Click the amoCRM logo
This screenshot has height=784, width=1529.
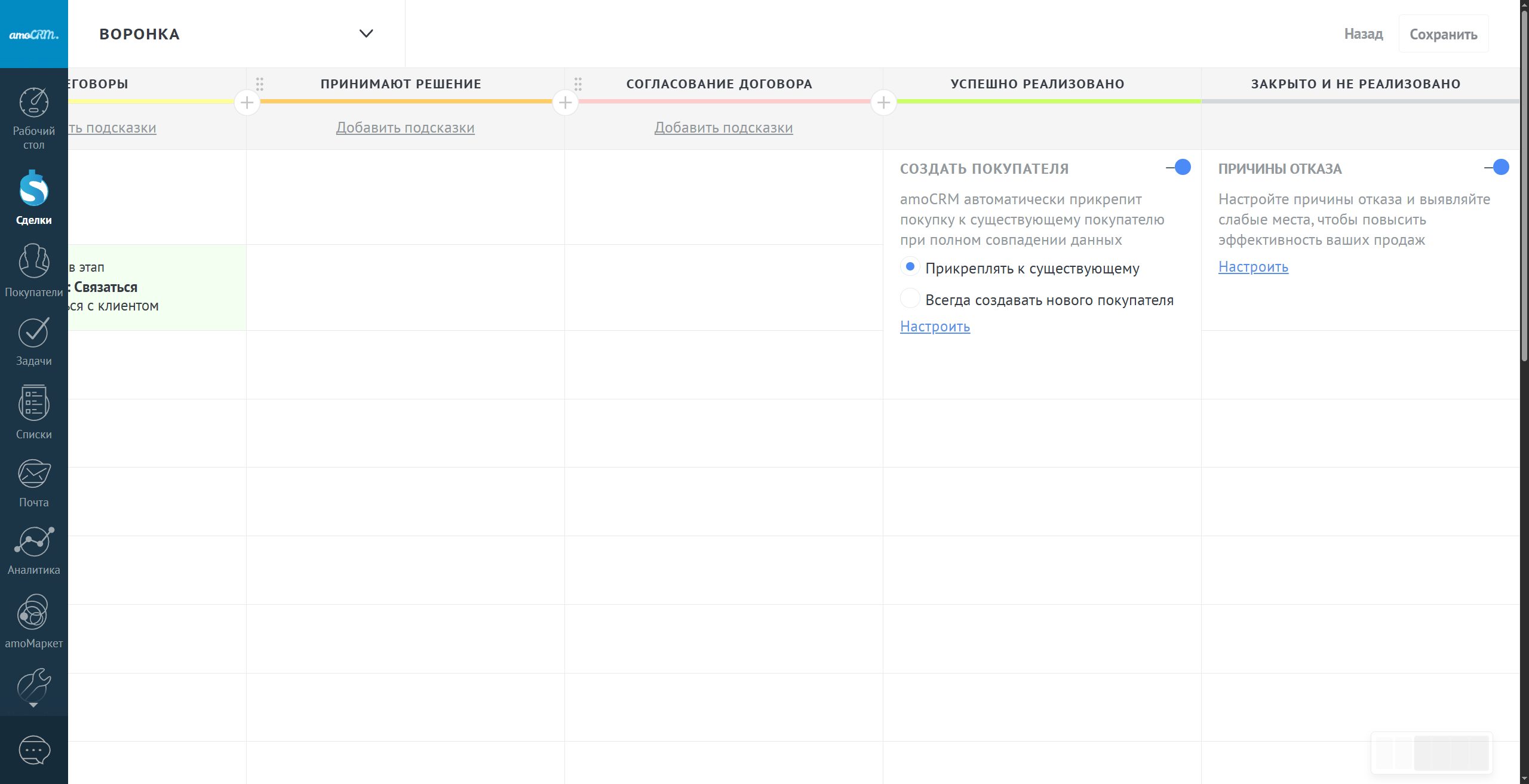(34, 34)
